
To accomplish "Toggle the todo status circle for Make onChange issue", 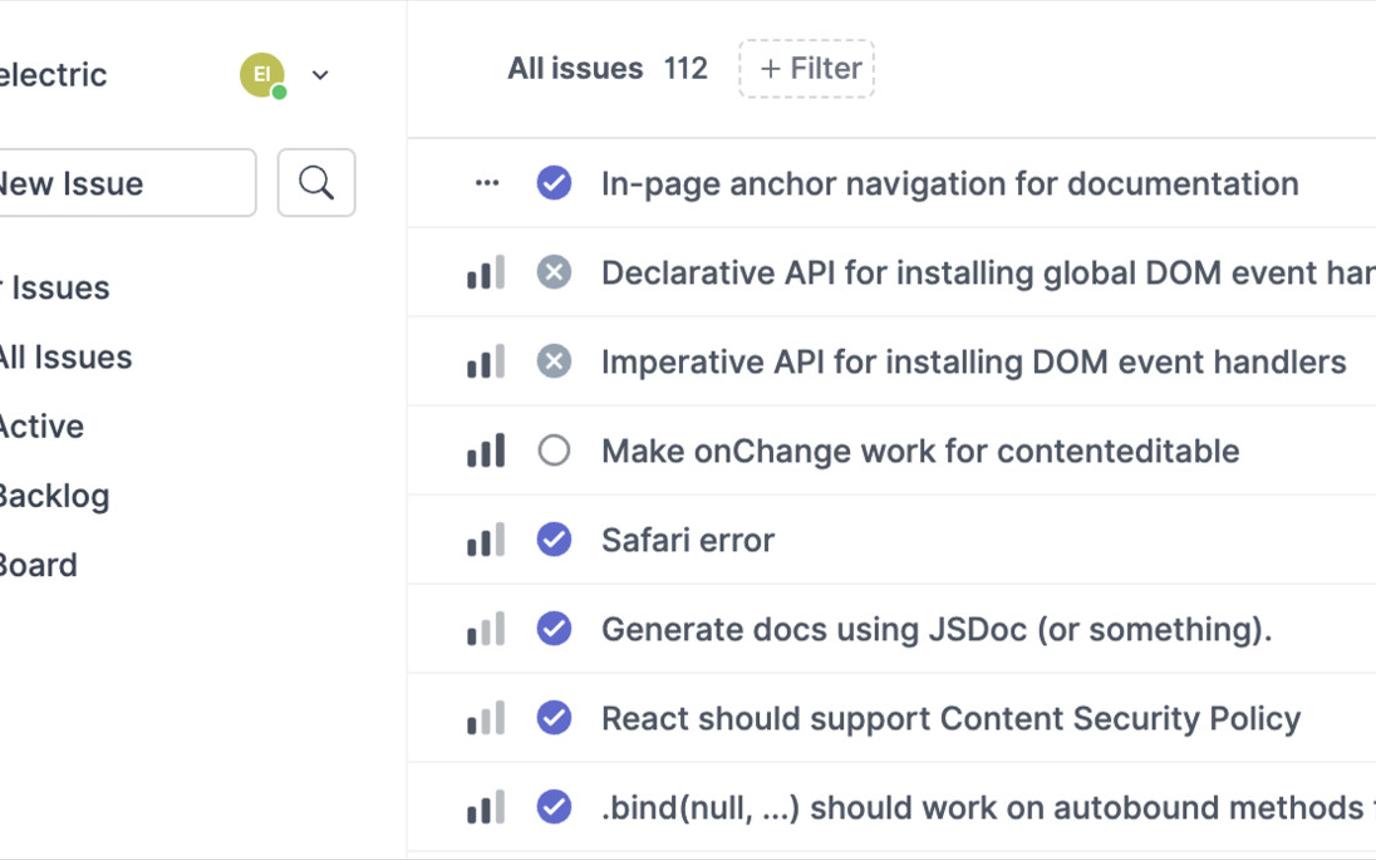I will click(x=554, y=450).
